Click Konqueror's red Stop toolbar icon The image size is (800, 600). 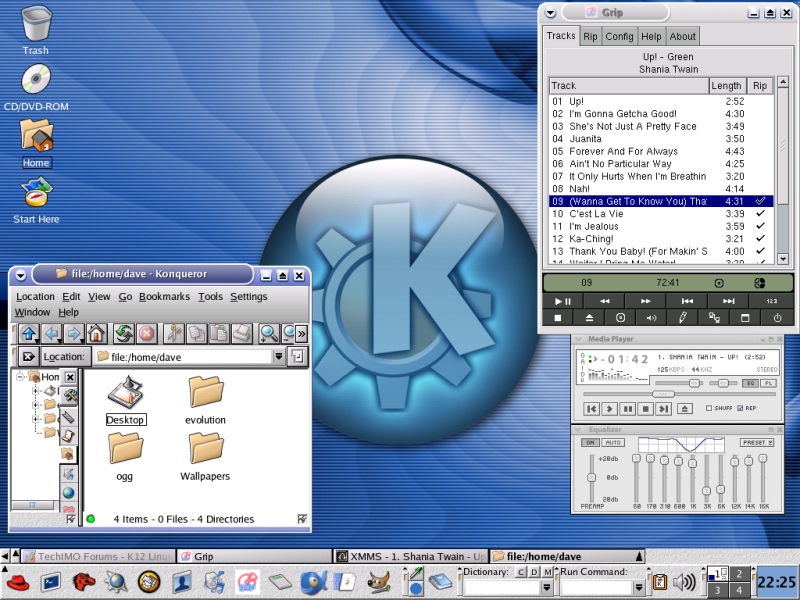pyautogui.click(x=146, y=334)
